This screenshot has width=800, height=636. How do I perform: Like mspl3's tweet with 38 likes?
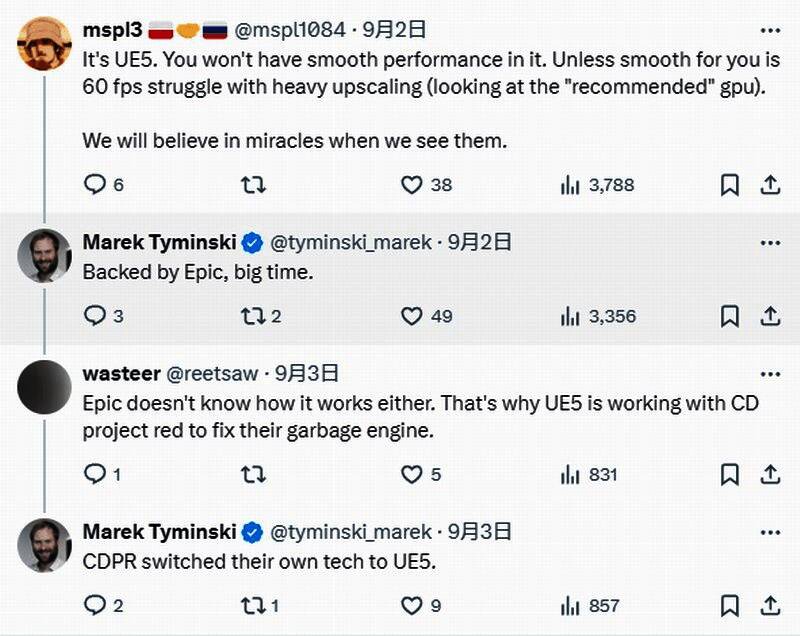click(411, 185)
